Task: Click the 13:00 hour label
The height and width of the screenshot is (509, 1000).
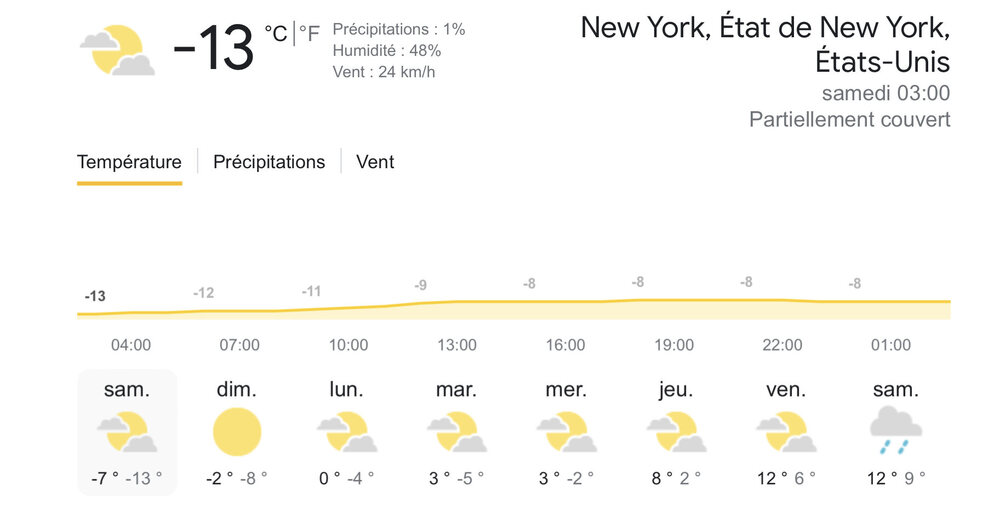Action: tap(457, 345)
